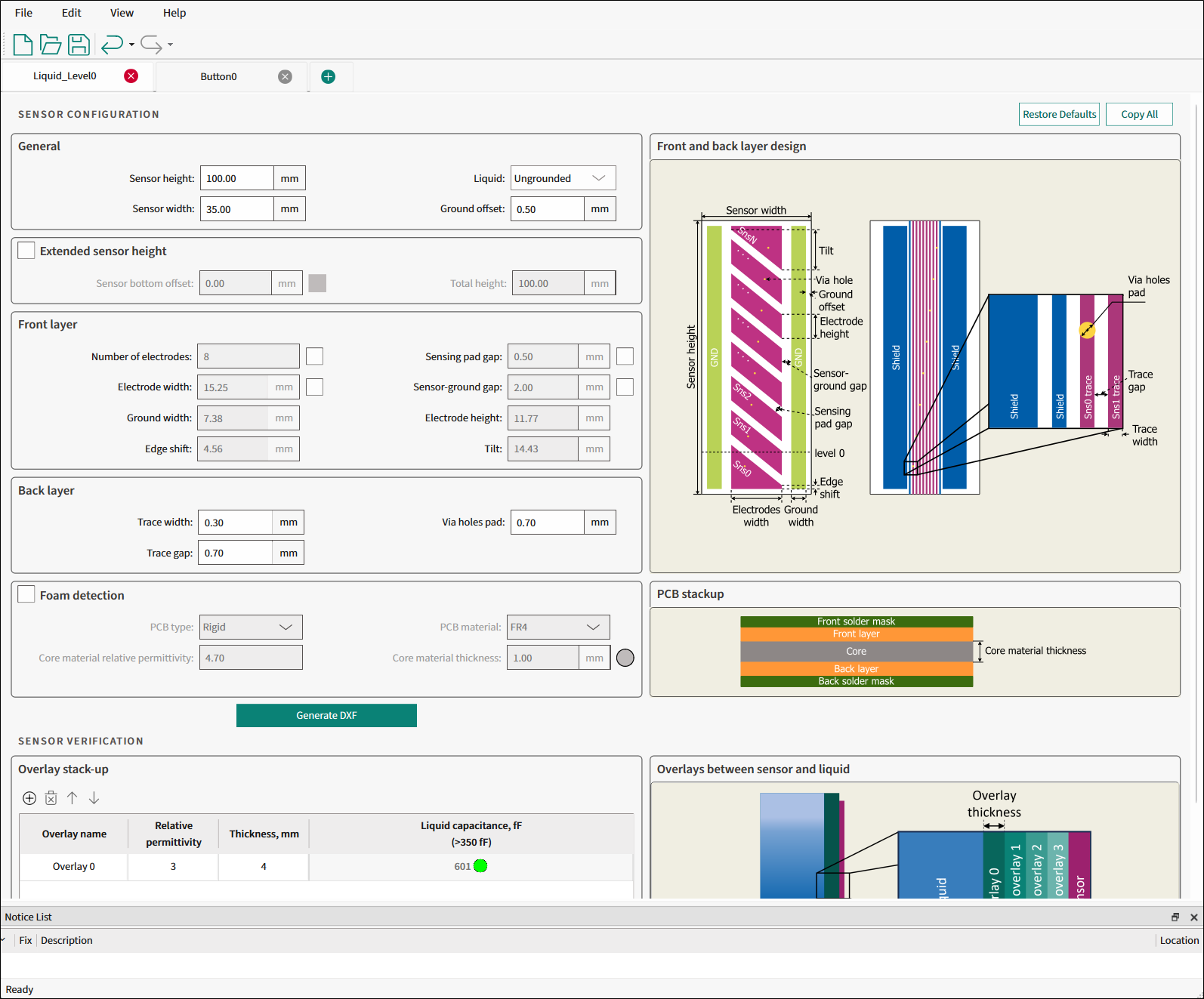
Task: Save using the floppy disk icon
Action: (79, 45)
